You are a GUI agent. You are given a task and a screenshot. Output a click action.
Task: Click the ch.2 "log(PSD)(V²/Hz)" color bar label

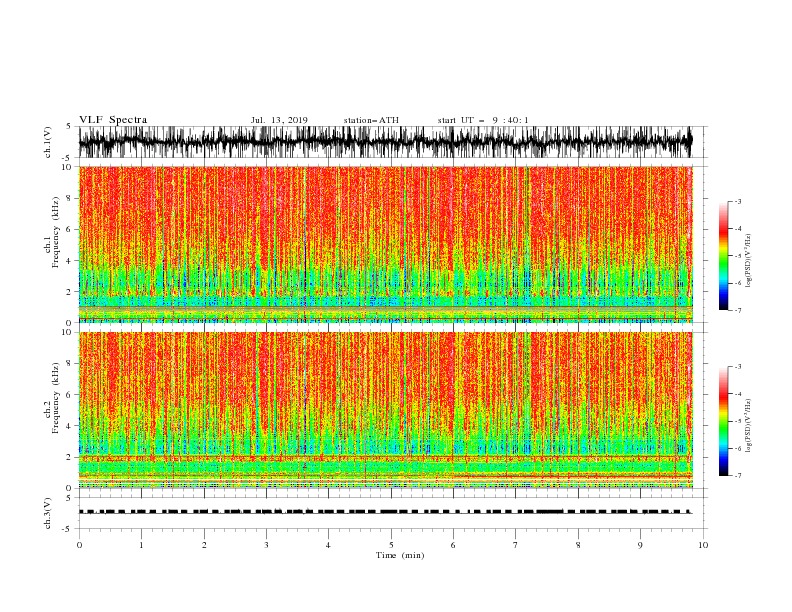[748, 426]
